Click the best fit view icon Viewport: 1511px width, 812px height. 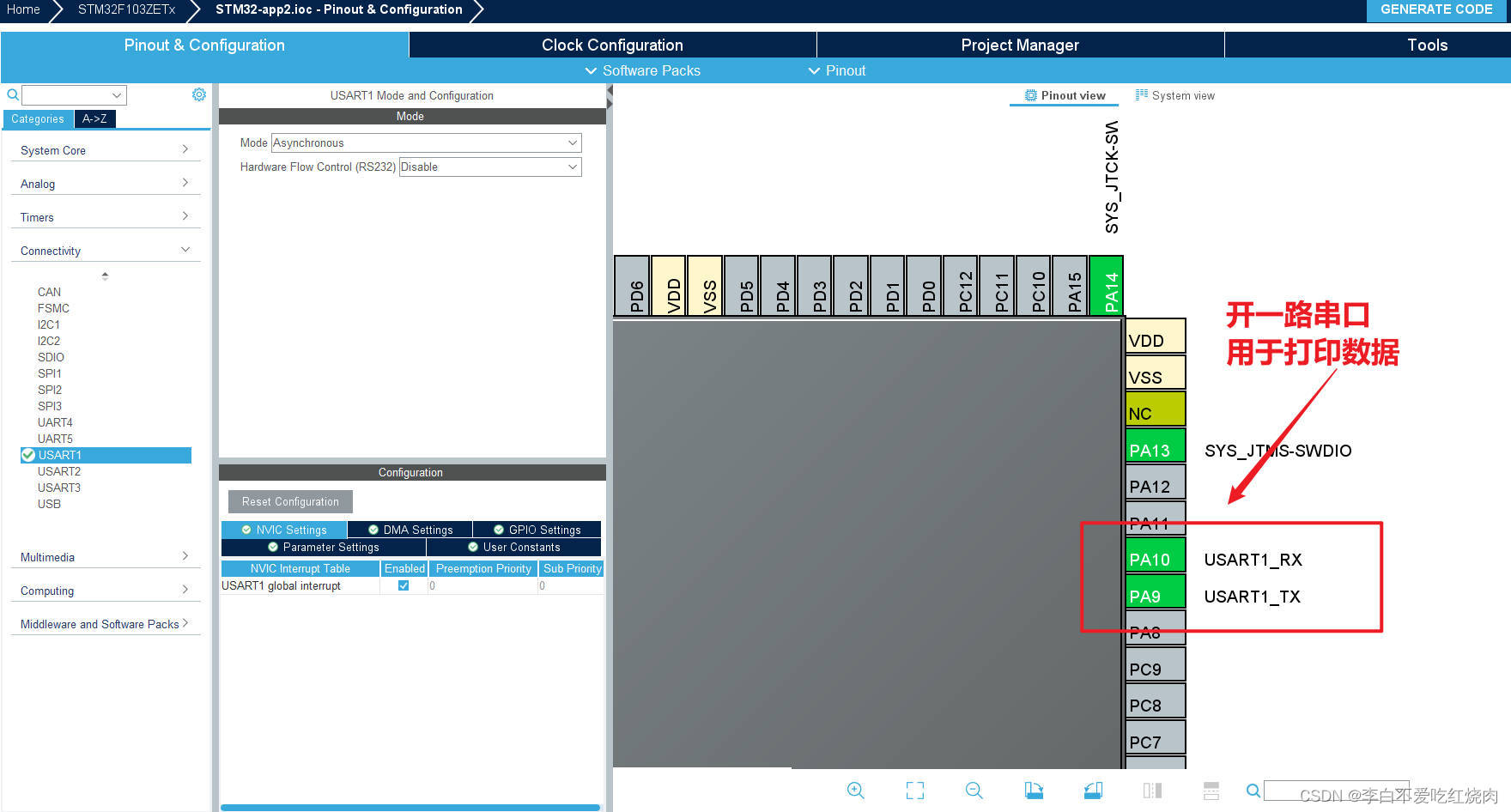(x=915, y=791)
